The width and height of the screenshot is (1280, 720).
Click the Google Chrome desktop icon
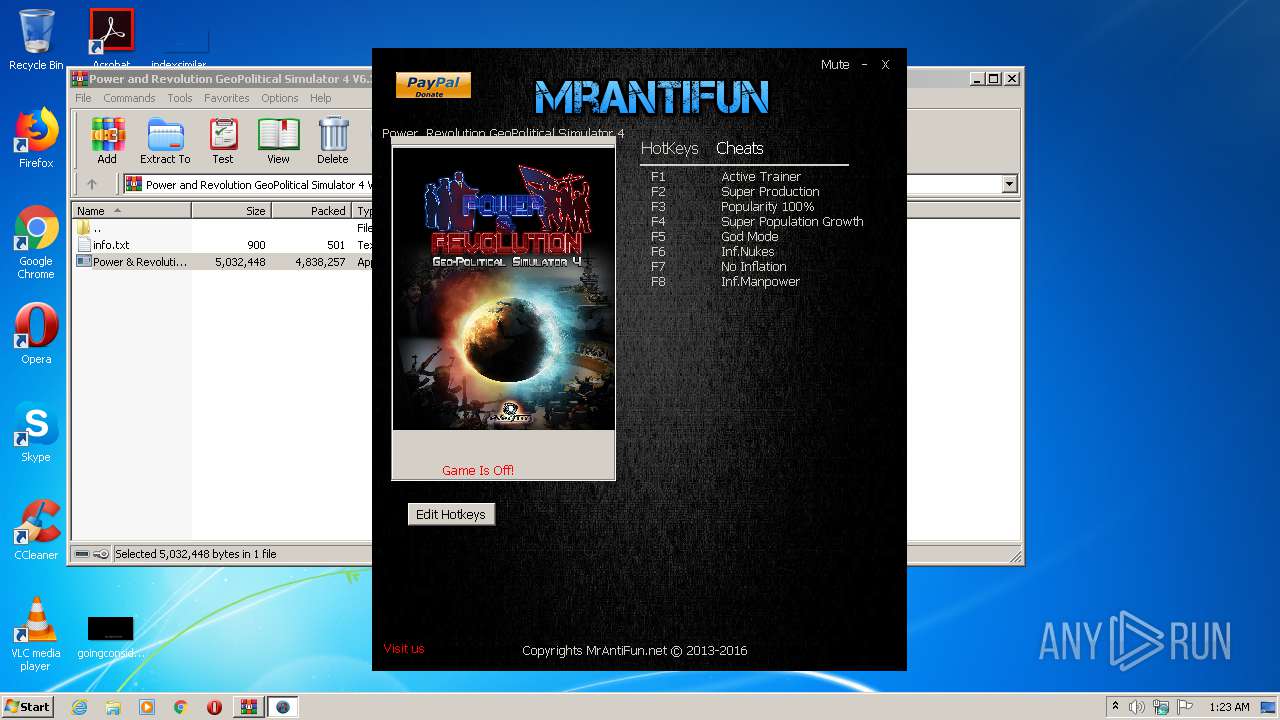36,243
